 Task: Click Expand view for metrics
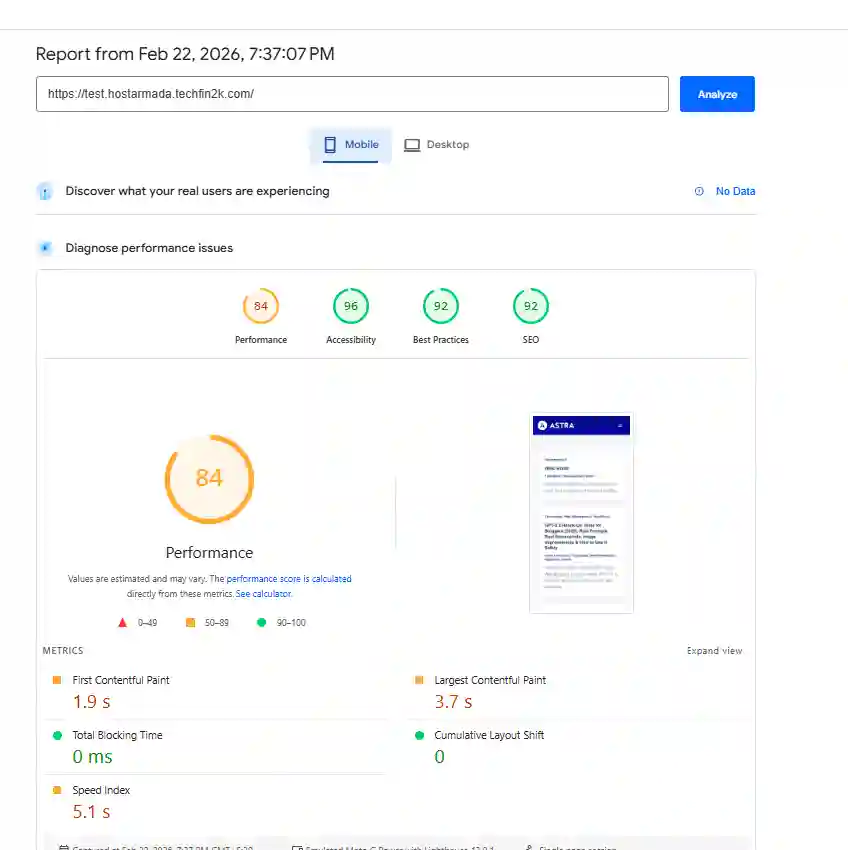click(x=714, y=651)
